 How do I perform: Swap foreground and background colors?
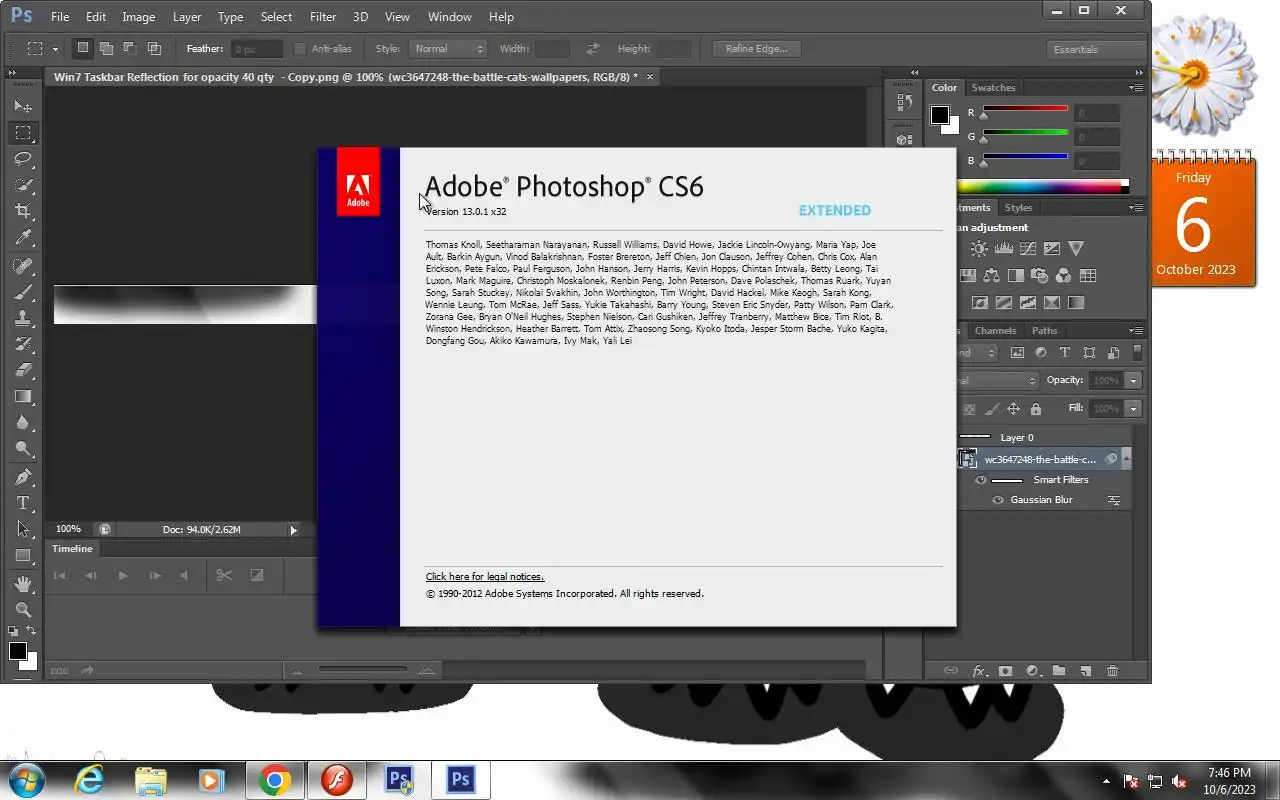pyautogui.click(x=31, y=631)
